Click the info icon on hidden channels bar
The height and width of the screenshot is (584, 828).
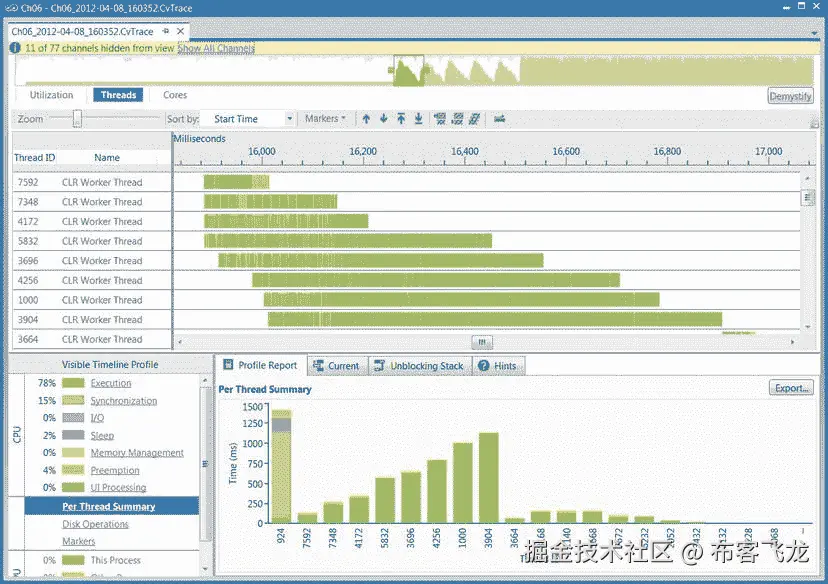point(15,48)
